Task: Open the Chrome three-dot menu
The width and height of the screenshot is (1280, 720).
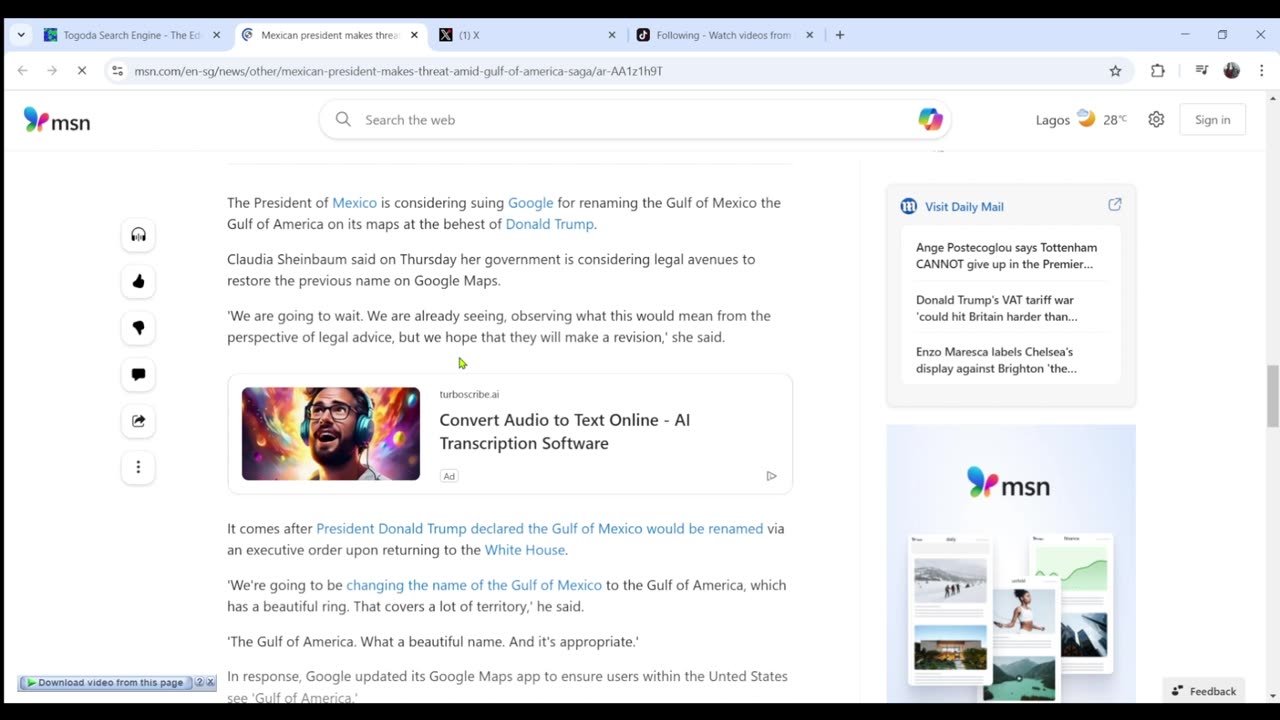Action: point(1261,71)
